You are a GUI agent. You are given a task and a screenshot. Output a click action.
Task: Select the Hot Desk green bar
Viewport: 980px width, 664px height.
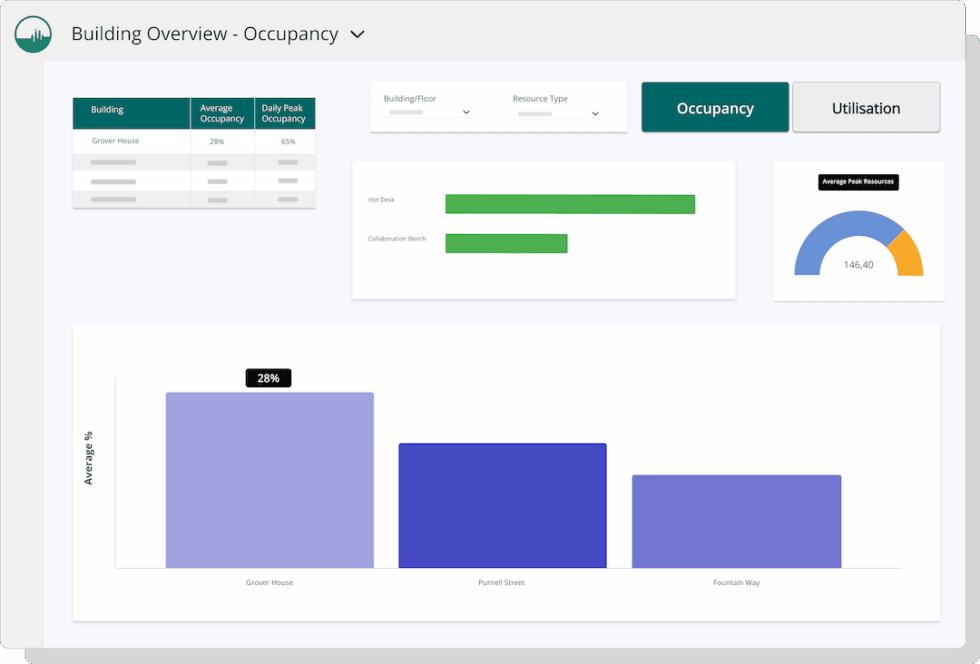click(x=570, y=204)
